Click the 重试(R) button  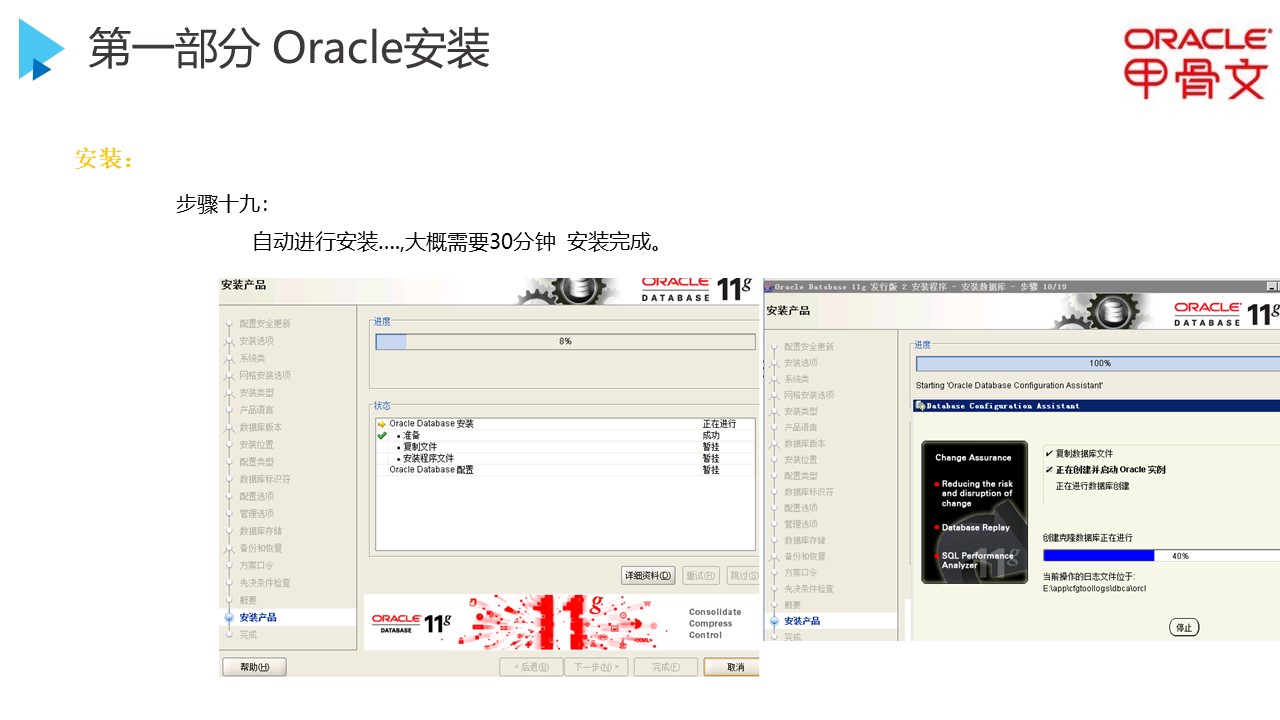coord(701,575)
